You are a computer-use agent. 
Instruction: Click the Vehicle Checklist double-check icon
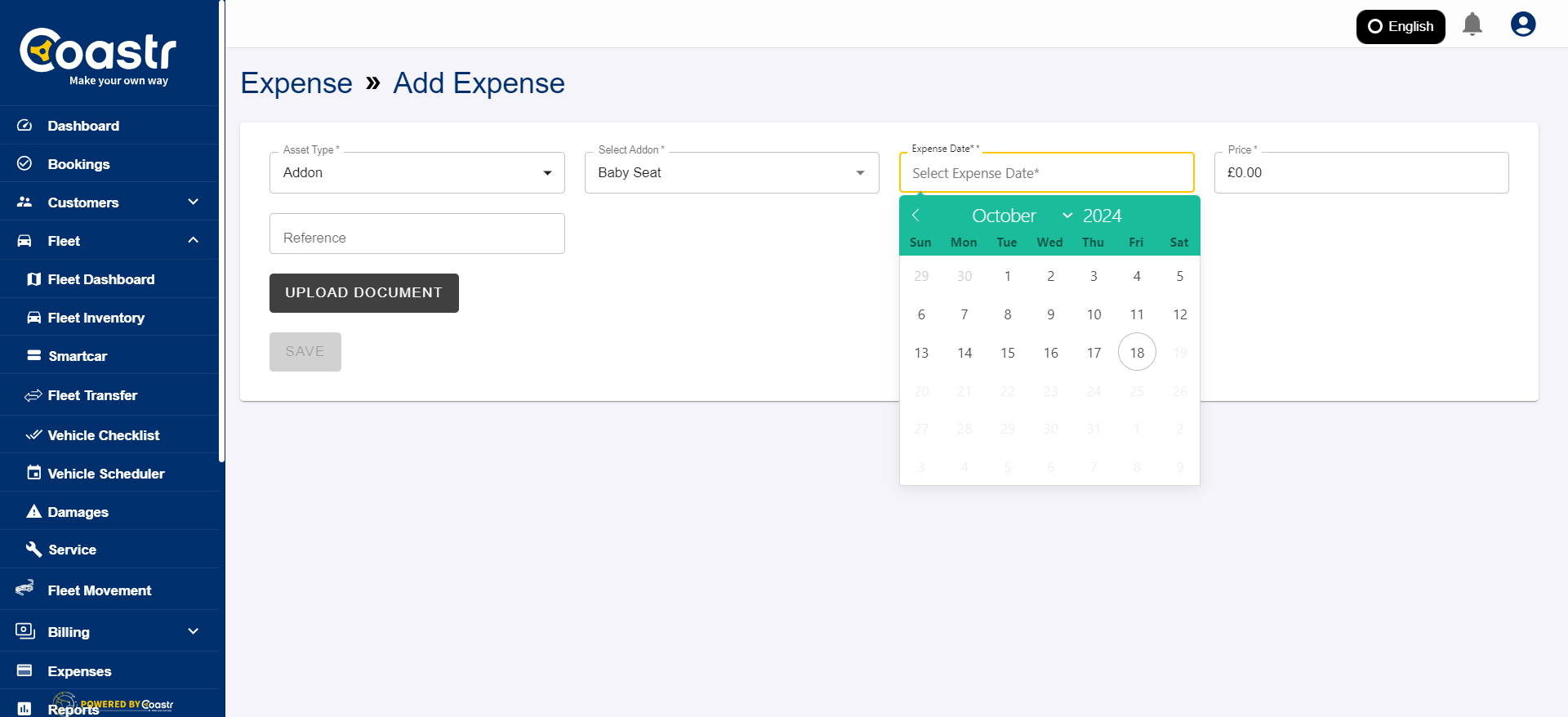pos(33,434)
